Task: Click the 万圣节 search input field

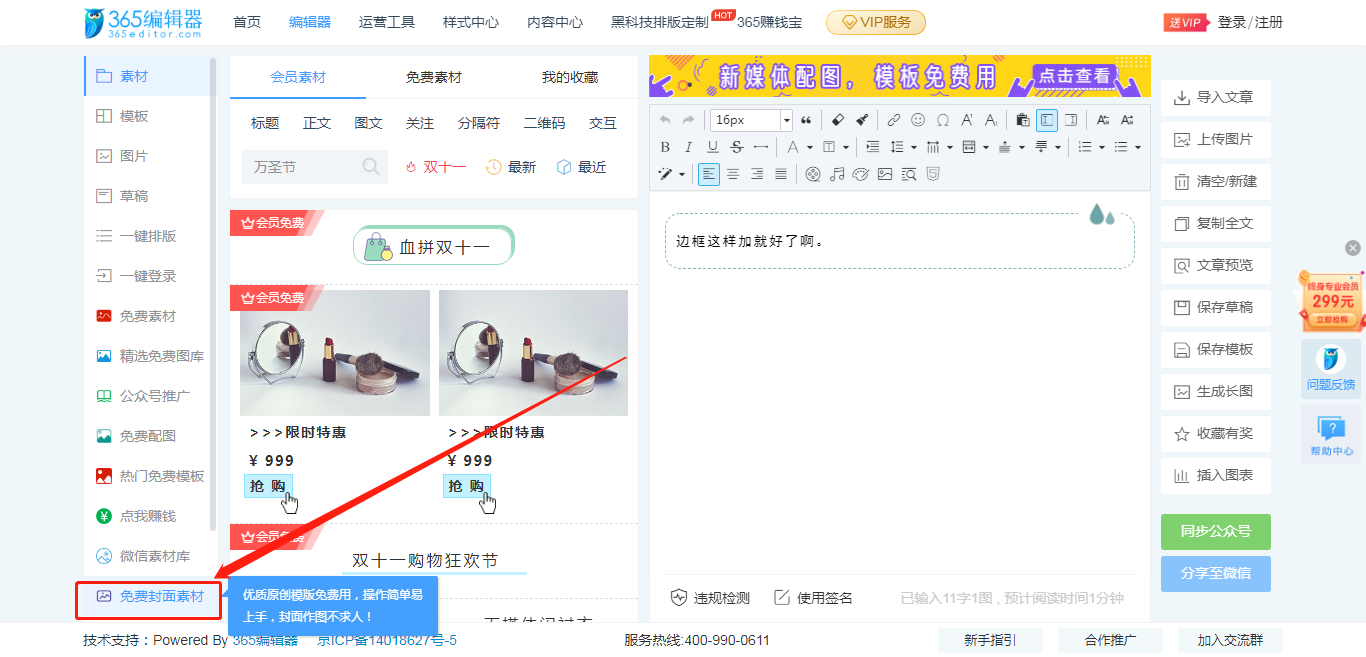Action: click(300, 167)
